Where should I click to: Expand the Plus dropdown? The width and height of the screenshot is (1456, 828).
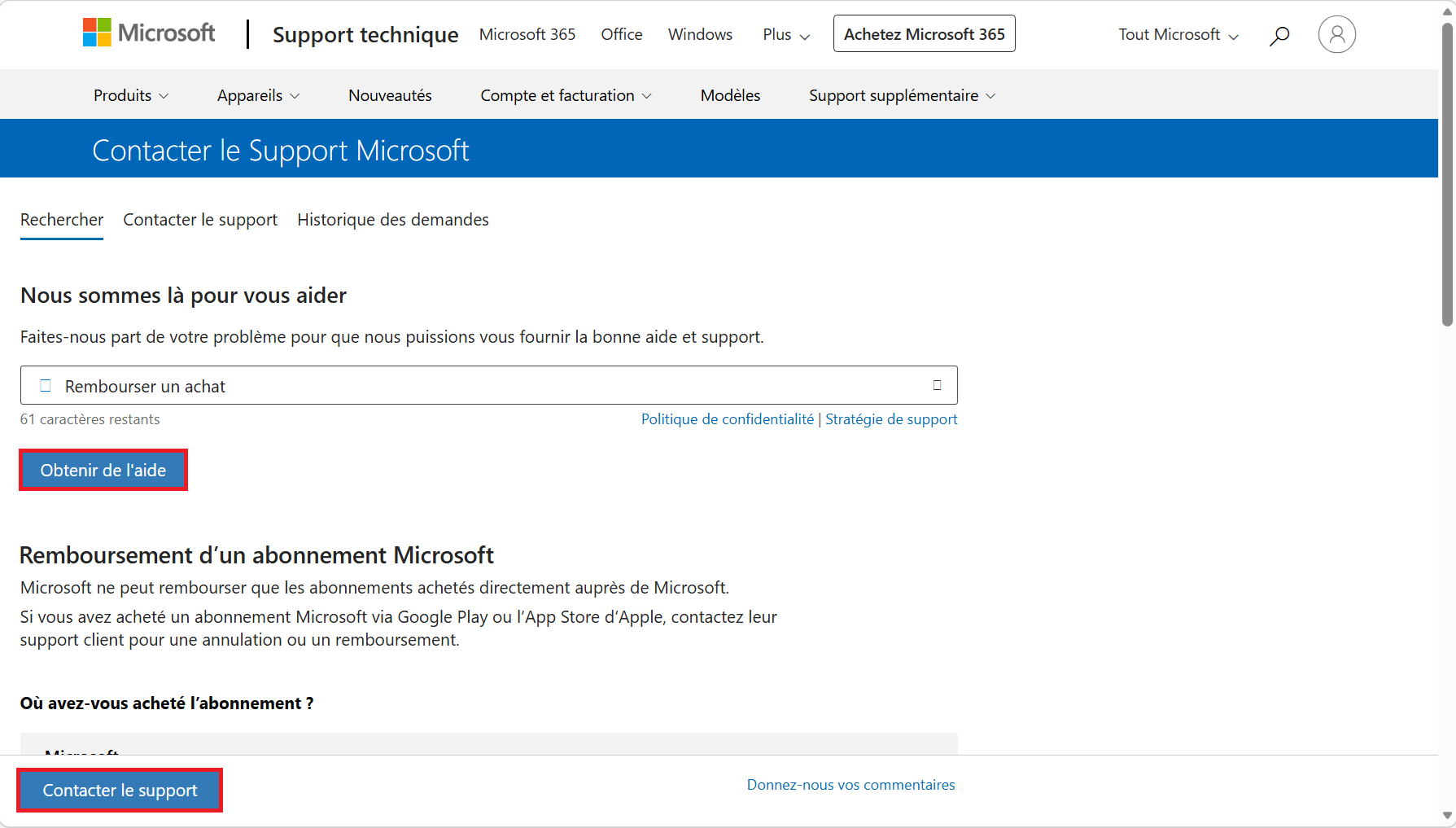[786, 34]
